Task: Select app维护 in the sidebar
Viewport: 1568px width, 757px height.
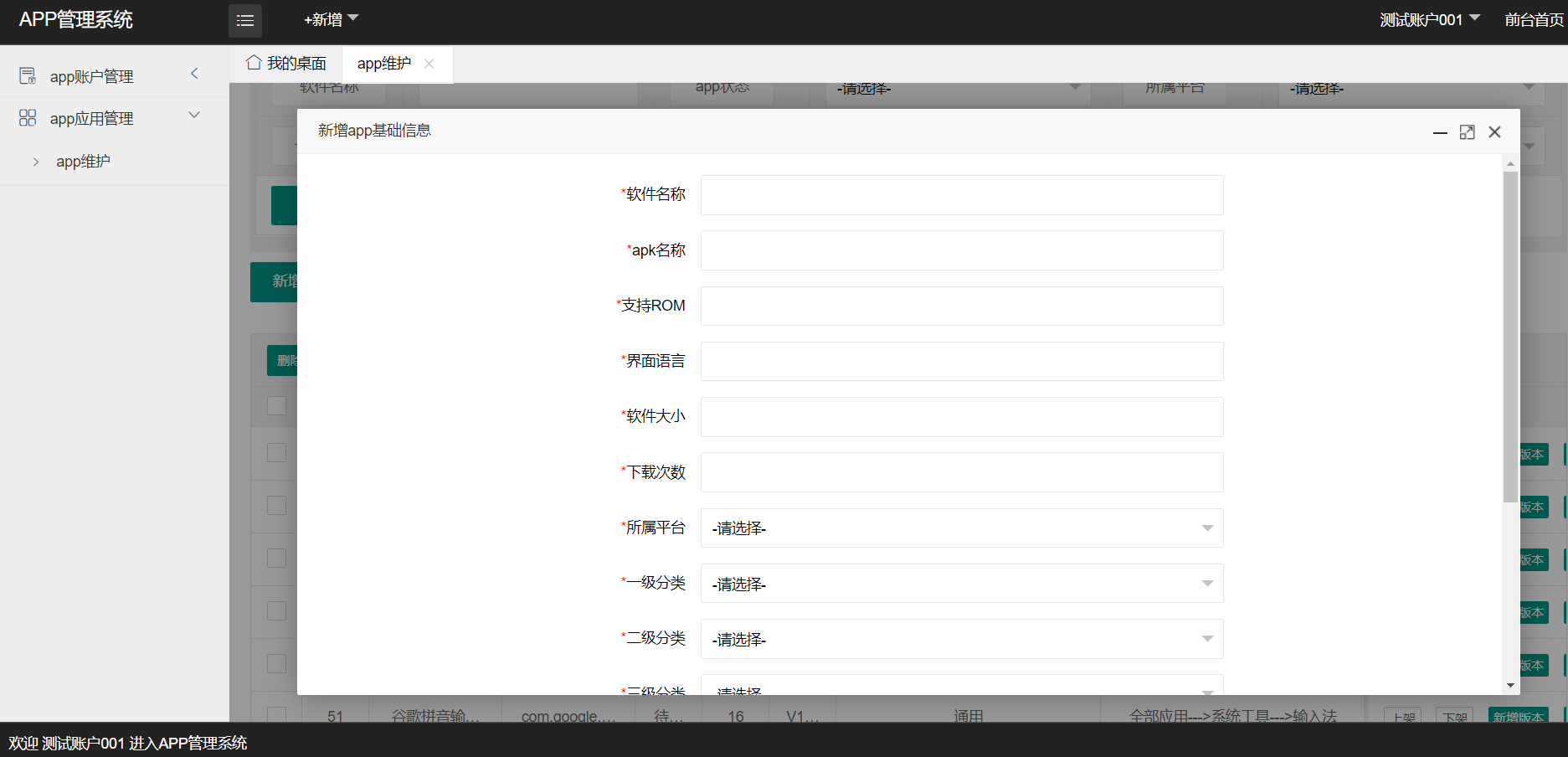Action: click(x=83, y=162)
